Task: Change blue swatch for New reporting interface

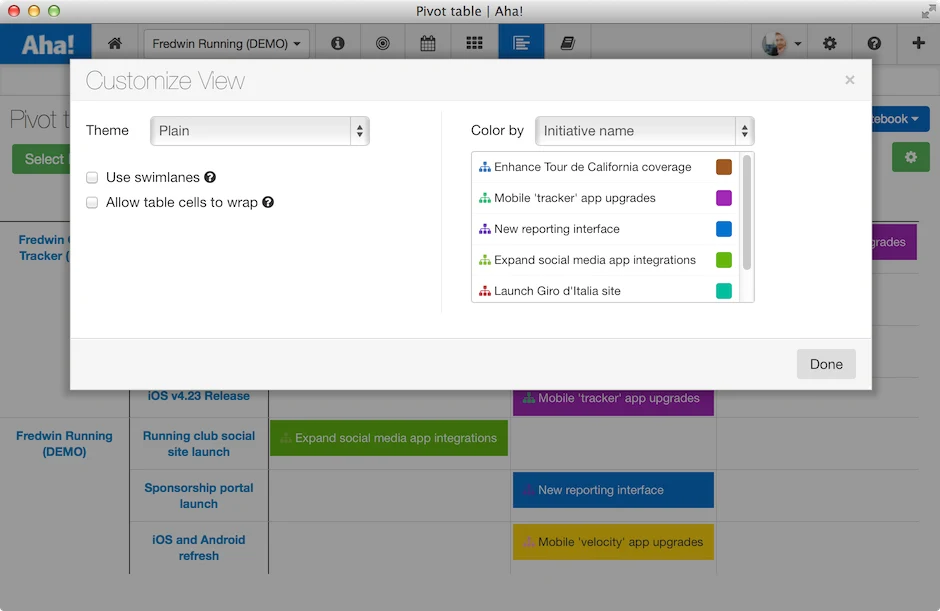Action: coord(724,229)
